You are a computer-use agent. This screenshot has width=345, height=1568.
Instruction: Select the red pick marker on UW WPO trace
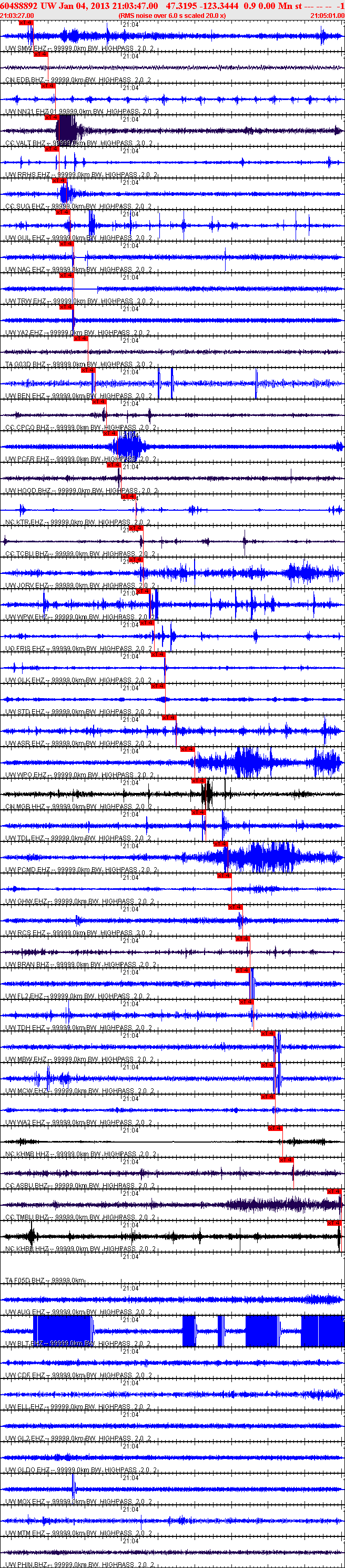(187, 750)
